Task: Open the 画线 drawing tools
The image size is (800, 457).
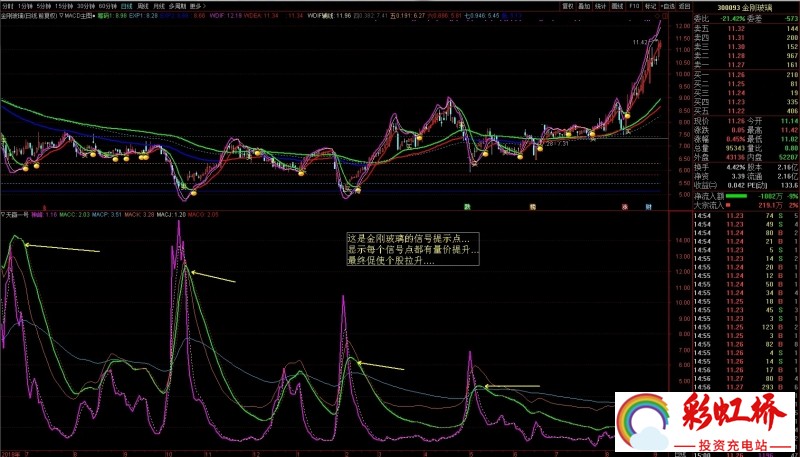Action: 617,7
